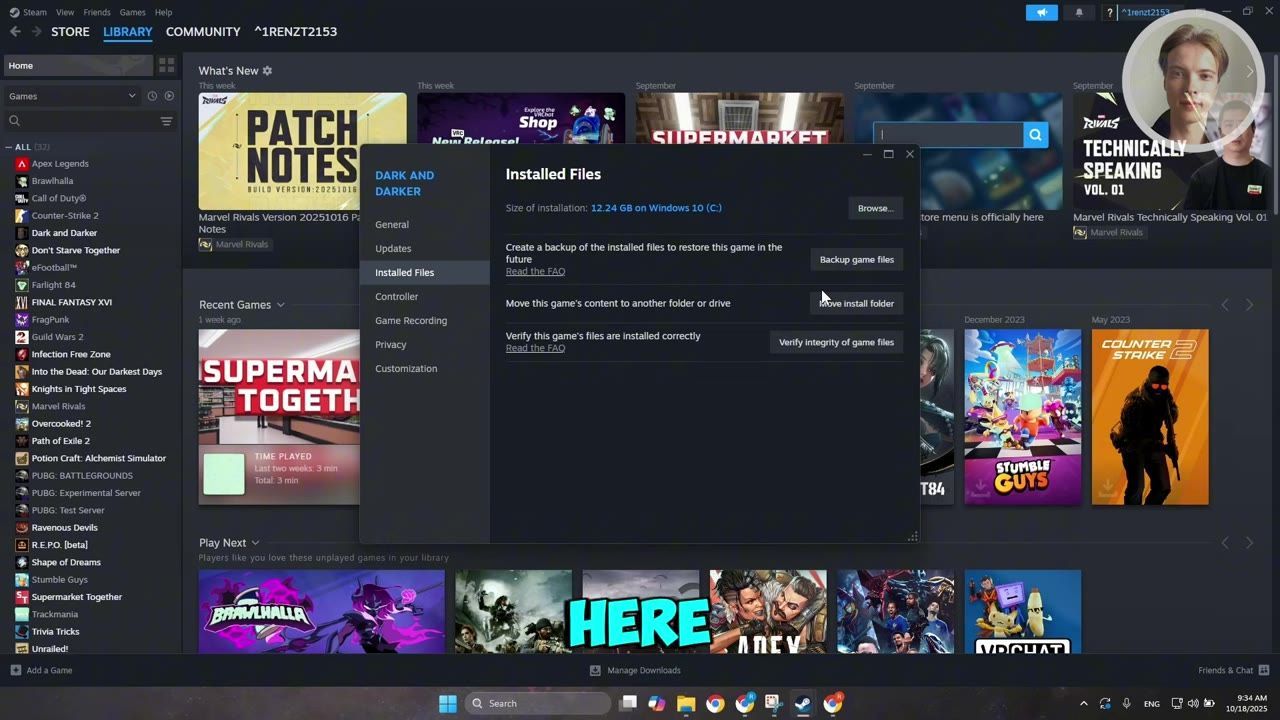1280x720 pixels.
Task: Go back with the Steam back arrow
Action: (x=15, y=32)
